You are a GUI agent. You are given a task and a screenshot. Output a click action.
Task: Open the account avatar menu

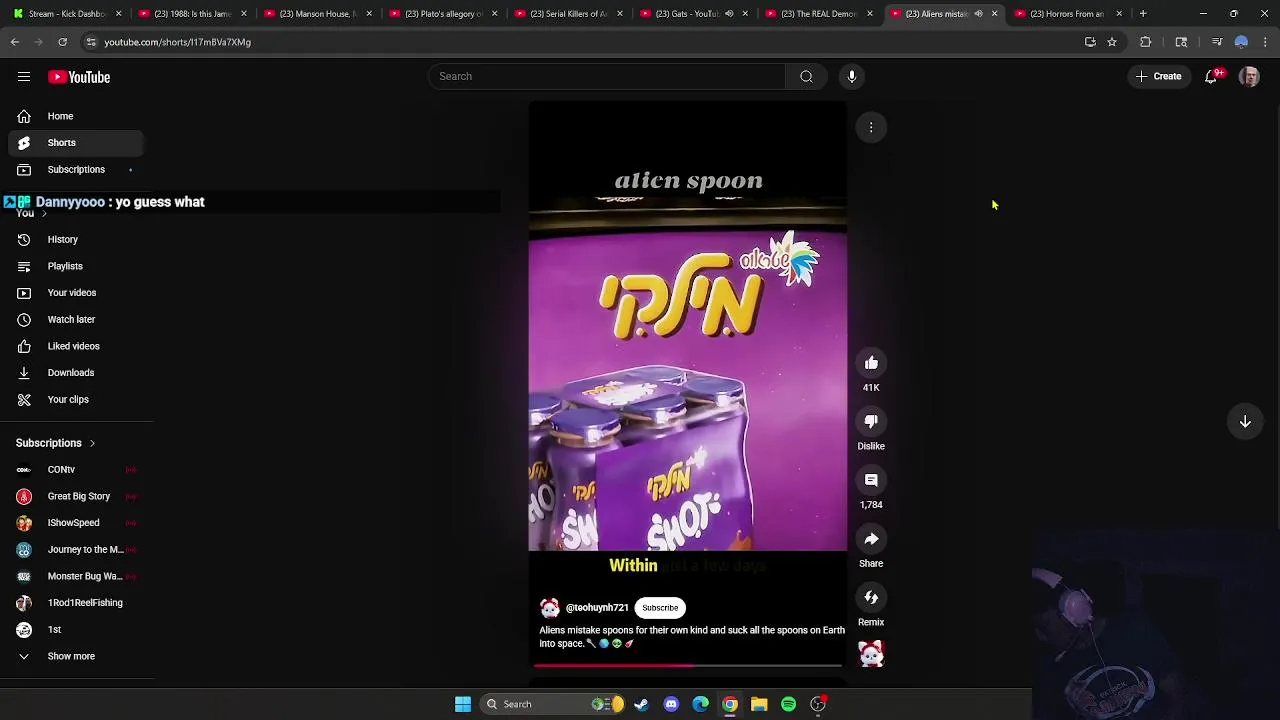[1249, 76]
